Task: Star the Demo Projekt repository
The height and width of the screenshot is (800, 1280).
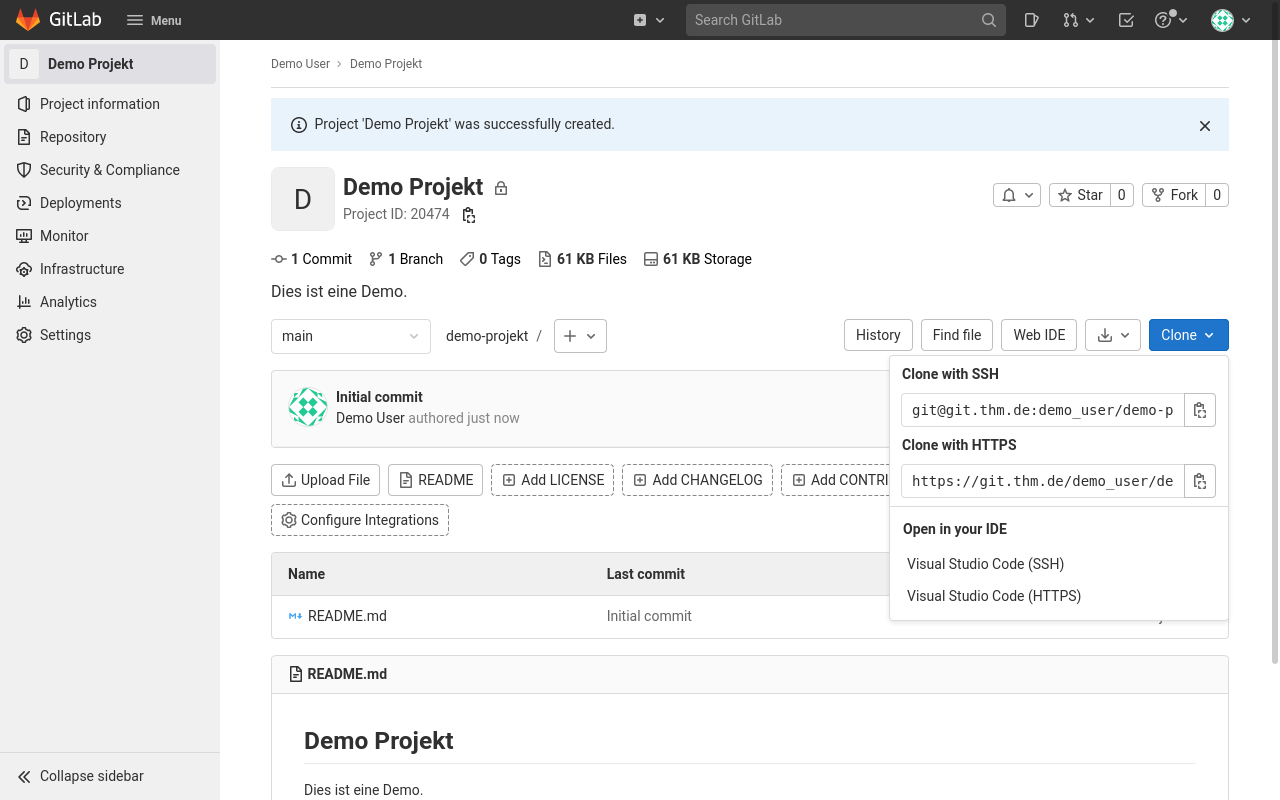Action: pyautogui.click(x=1080, y=195)
